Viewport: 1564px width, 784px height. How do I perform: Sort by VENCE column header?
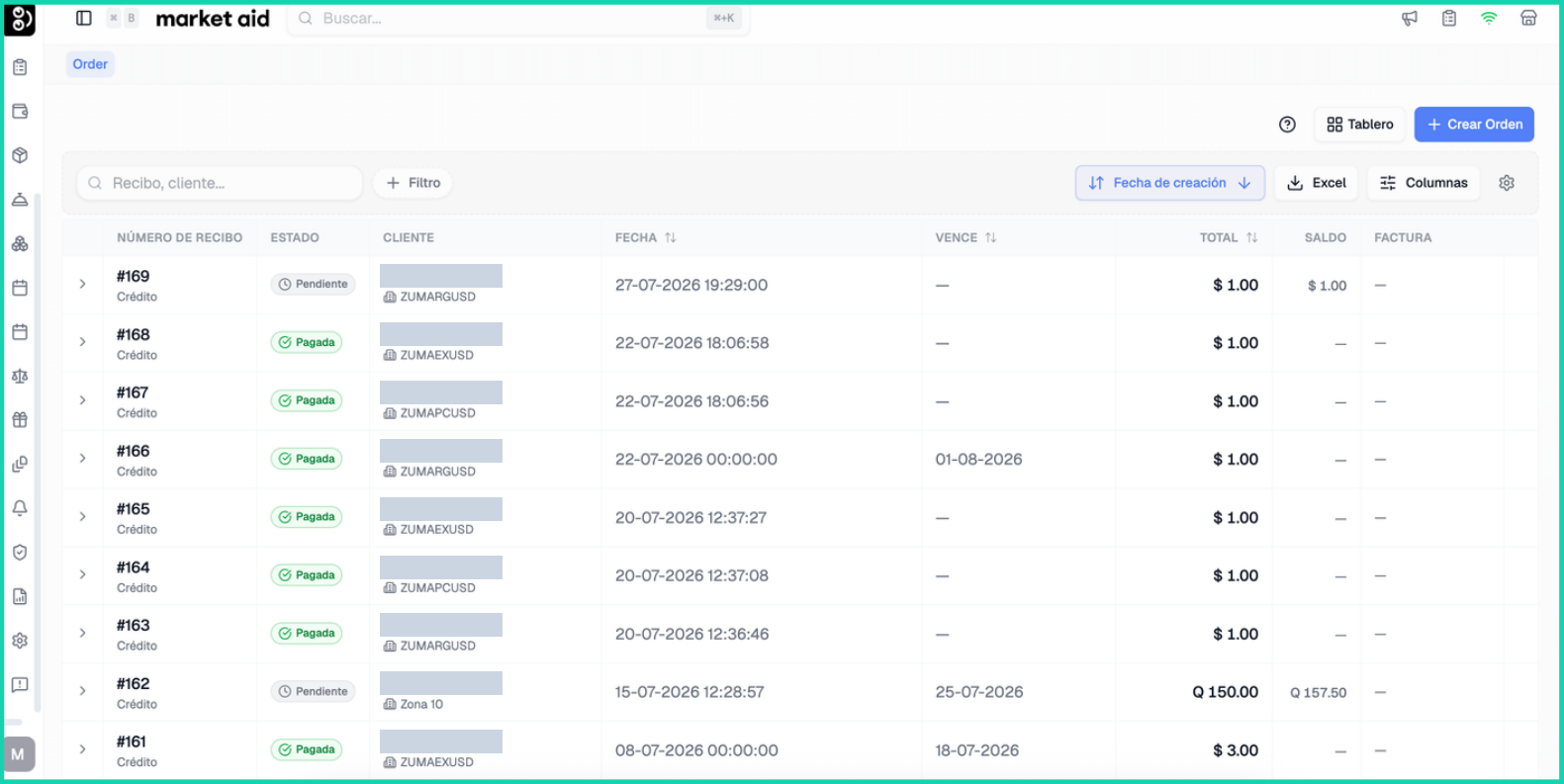point(966,237)
